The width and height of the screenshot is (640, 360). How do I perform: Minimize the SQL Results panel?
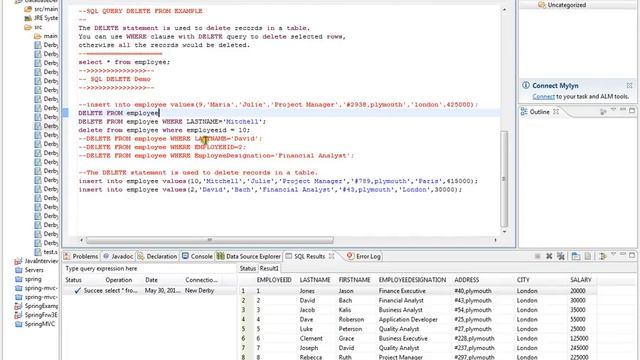[622, 254]
